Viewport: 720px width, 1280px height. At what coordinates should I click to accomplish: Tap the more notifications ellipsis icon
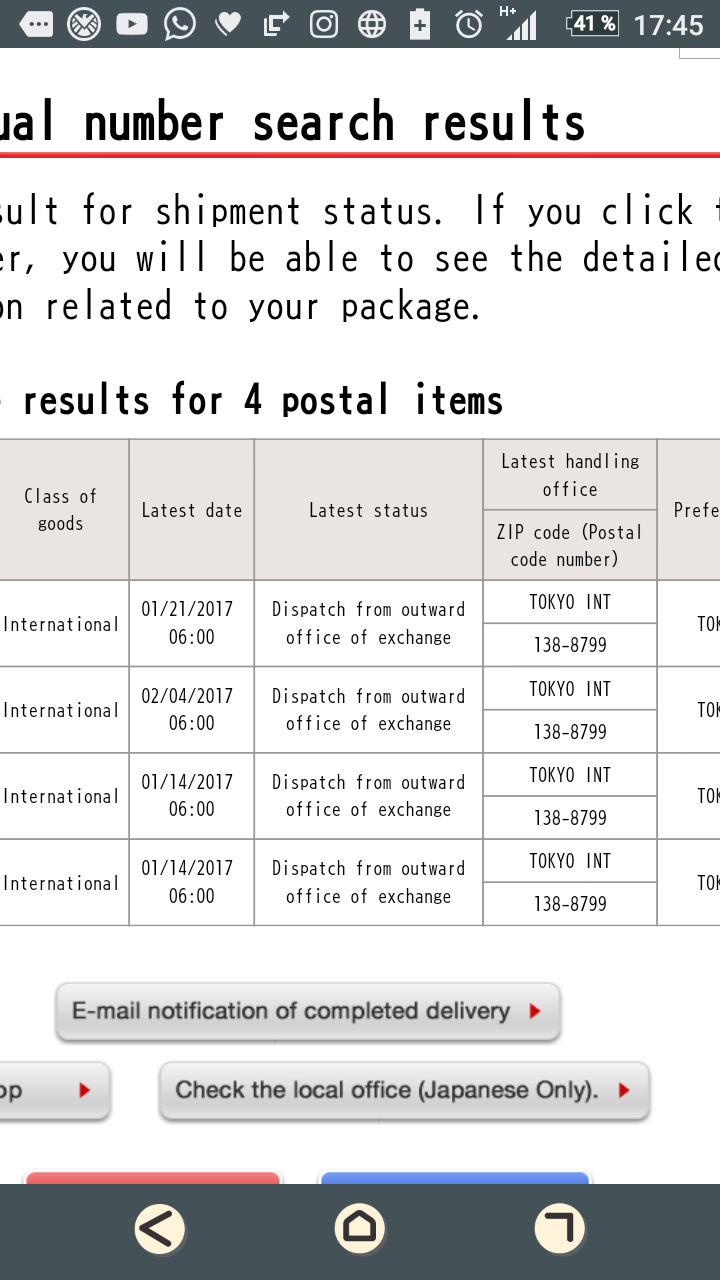(36, 24)
